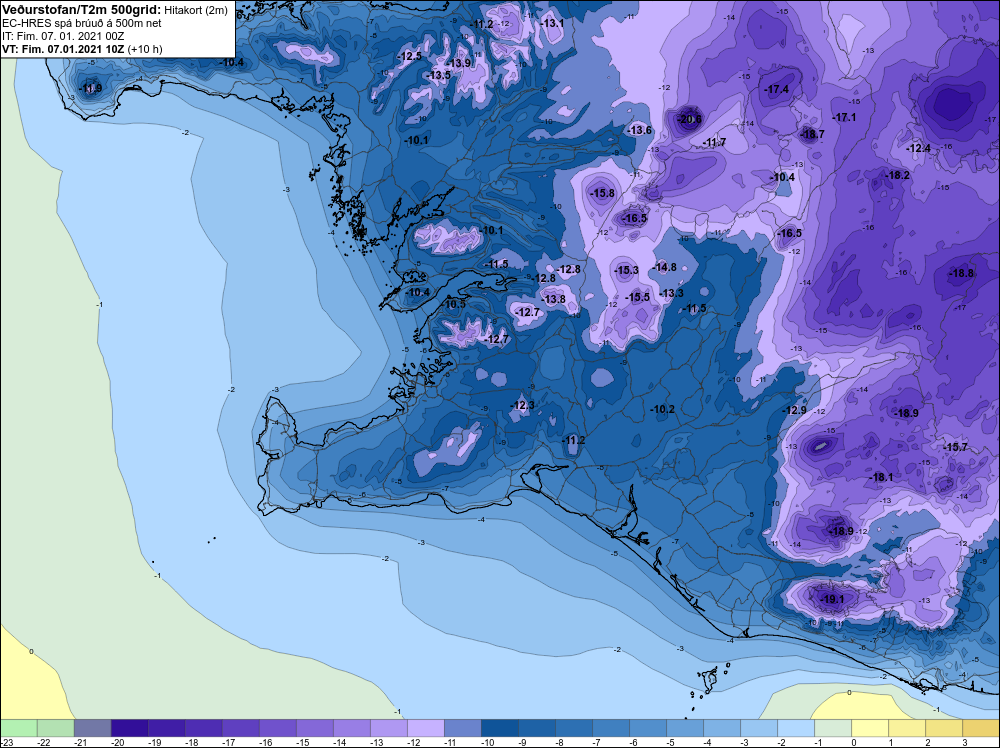The image size is (1000, 748).
Task: Click the -23 light green legend swatch
Action: coord(18,728)
